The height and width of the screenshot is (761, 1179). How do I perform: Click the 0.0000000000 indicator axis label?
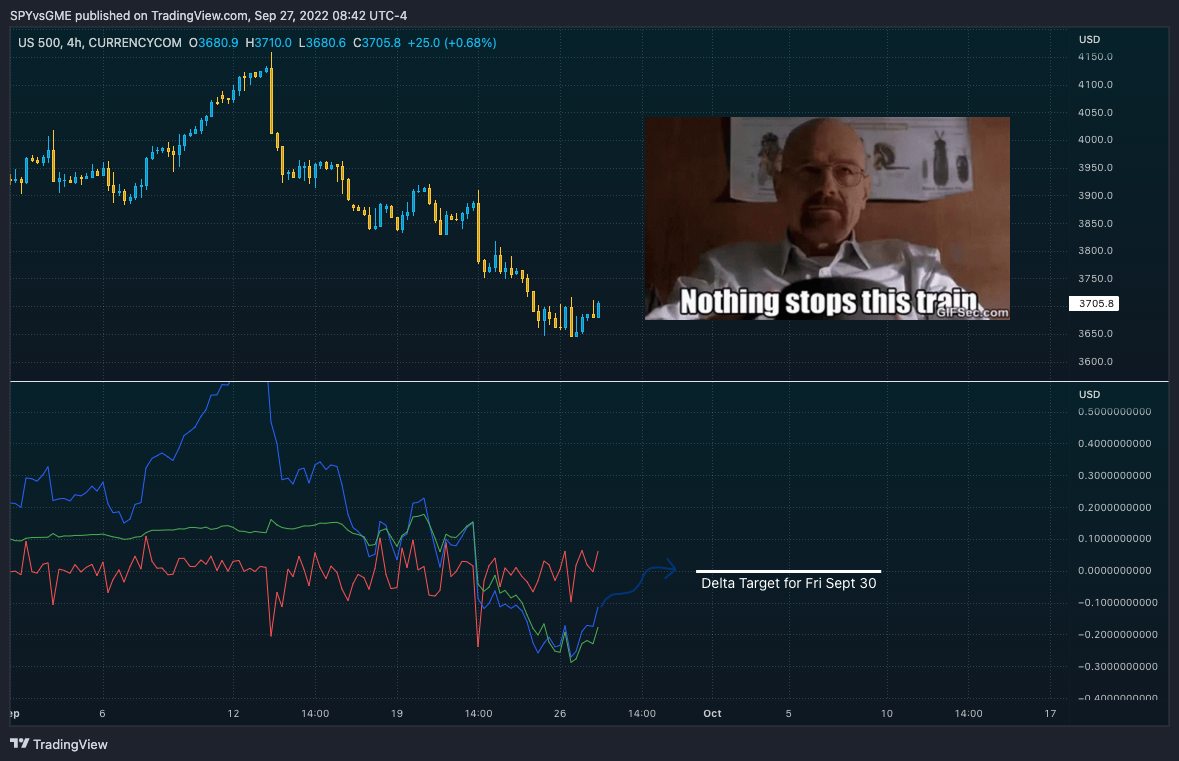[1114, 570]
